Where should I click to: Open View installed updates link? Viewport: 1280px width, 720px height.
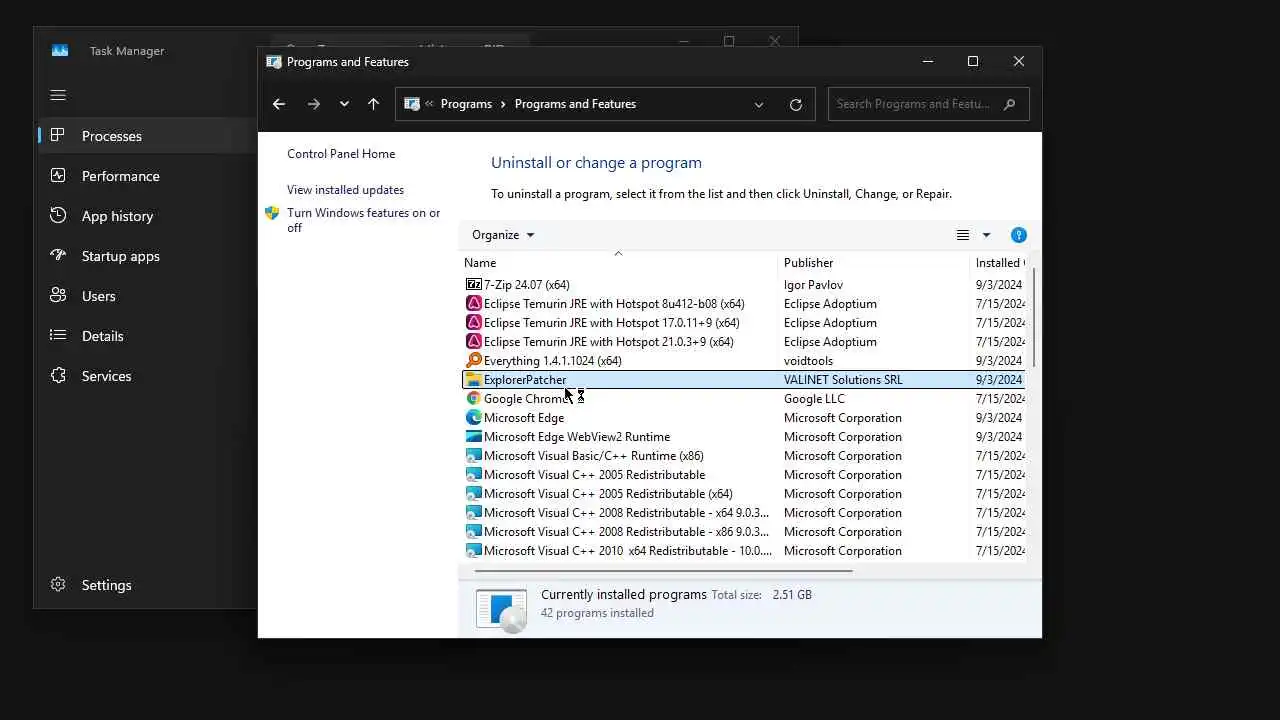[x=345, y=190]
